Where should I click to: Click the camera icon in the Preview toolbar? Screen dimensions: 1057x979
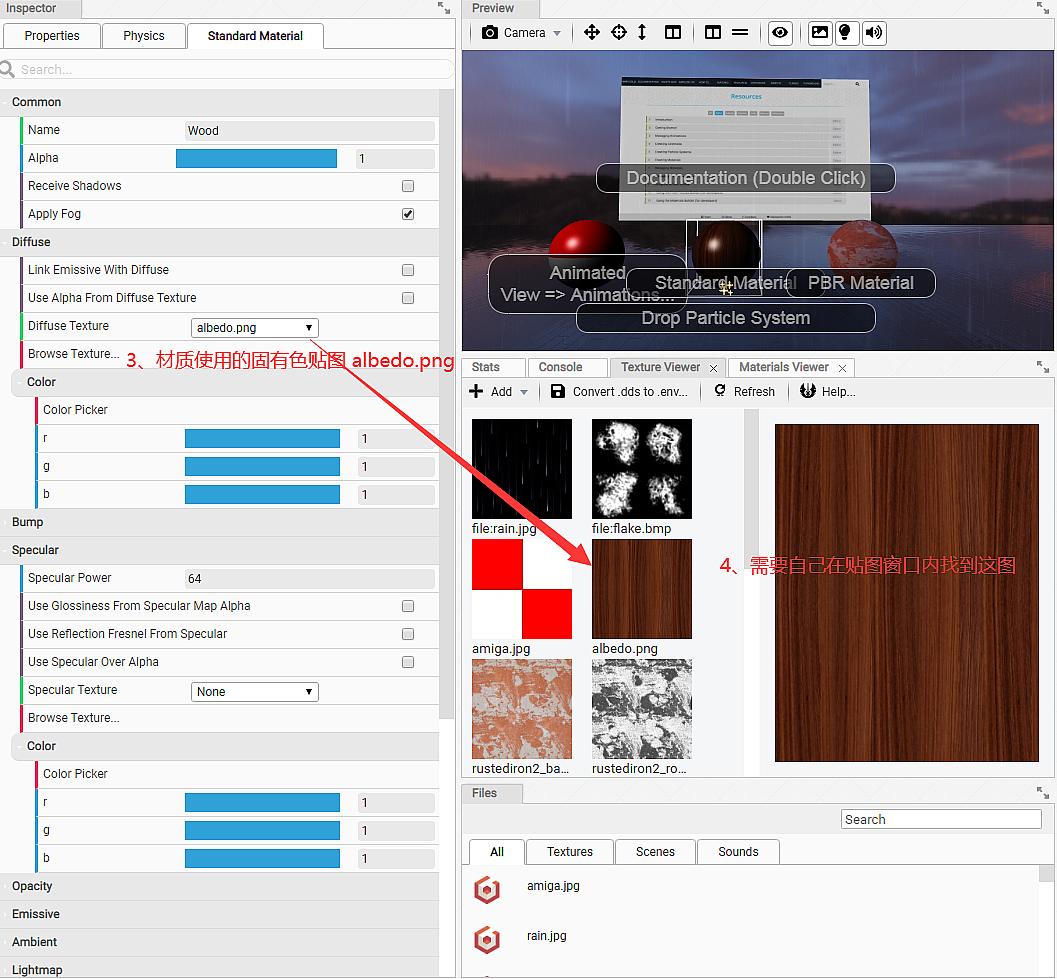pos(489,32)
